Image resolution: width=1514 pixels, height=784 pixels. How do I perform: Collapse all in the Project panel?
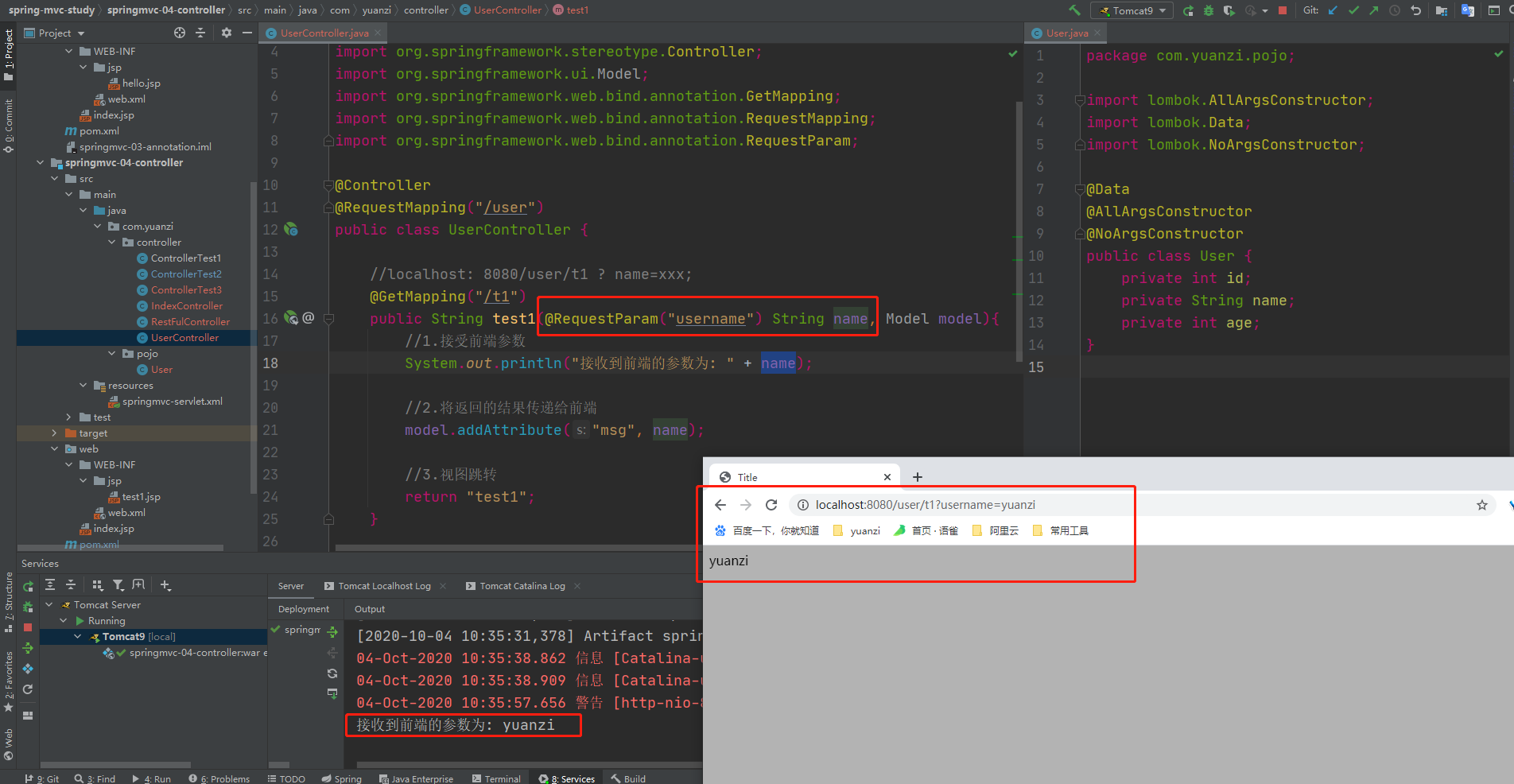(200, 33)
